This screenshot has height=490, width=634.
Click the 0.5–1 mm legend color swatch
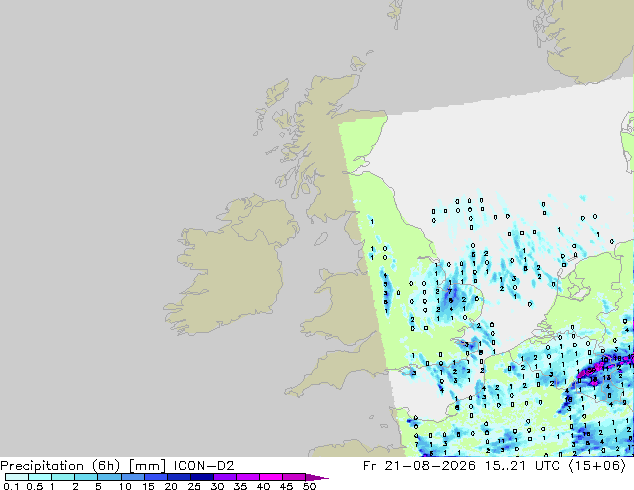pos(40,477)
